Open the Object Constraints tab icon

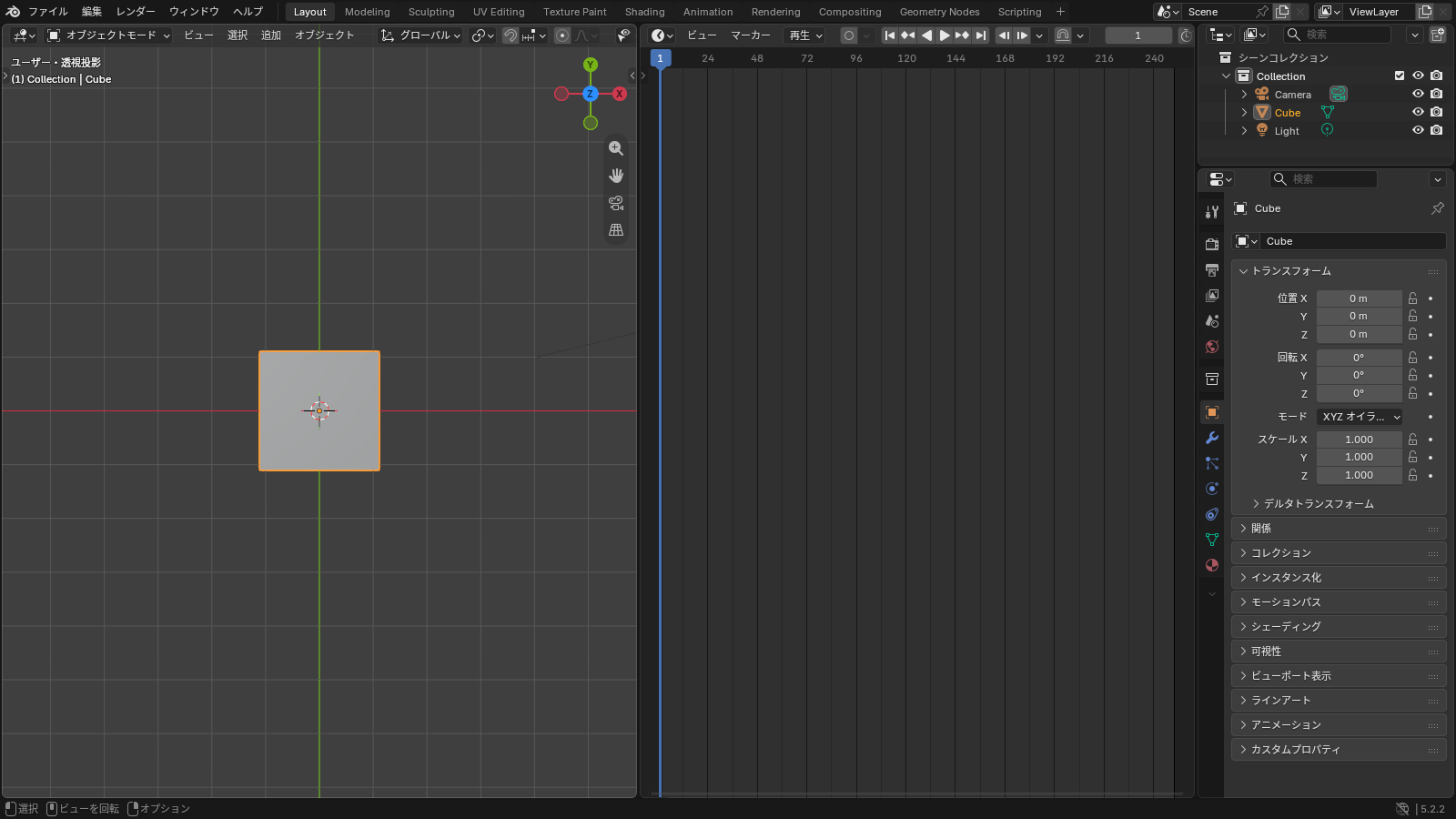(1212, 514)
